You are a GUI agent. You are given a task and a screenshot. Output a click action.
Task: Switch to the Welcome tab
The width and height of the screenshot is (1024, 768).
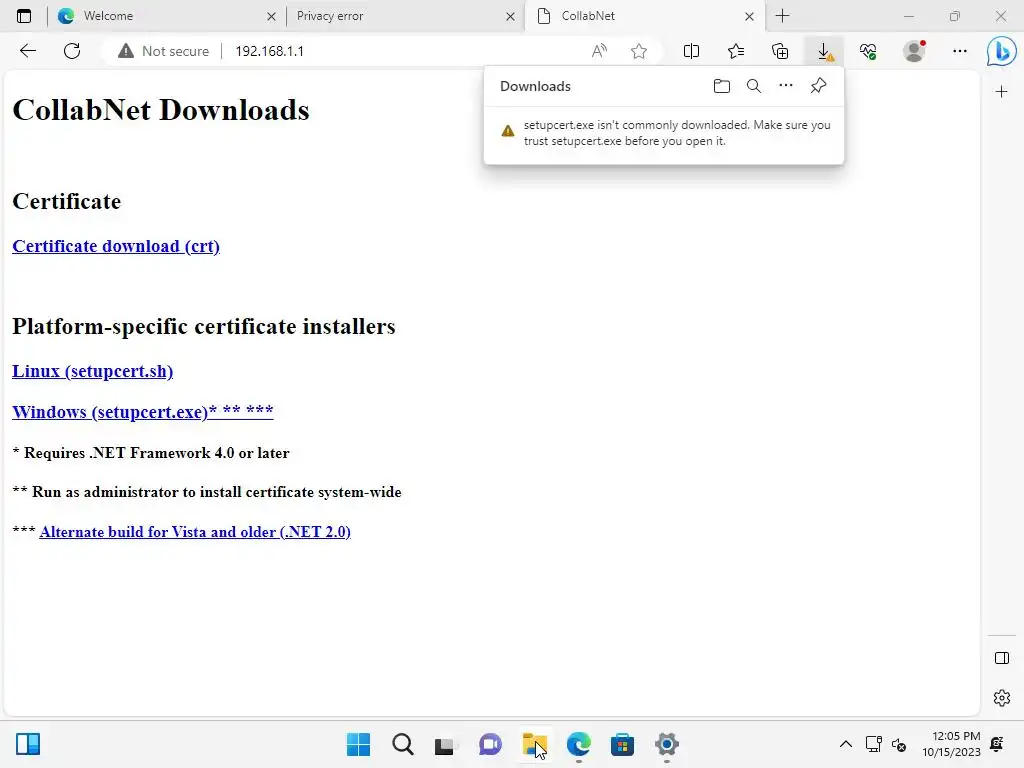point(167,16)
